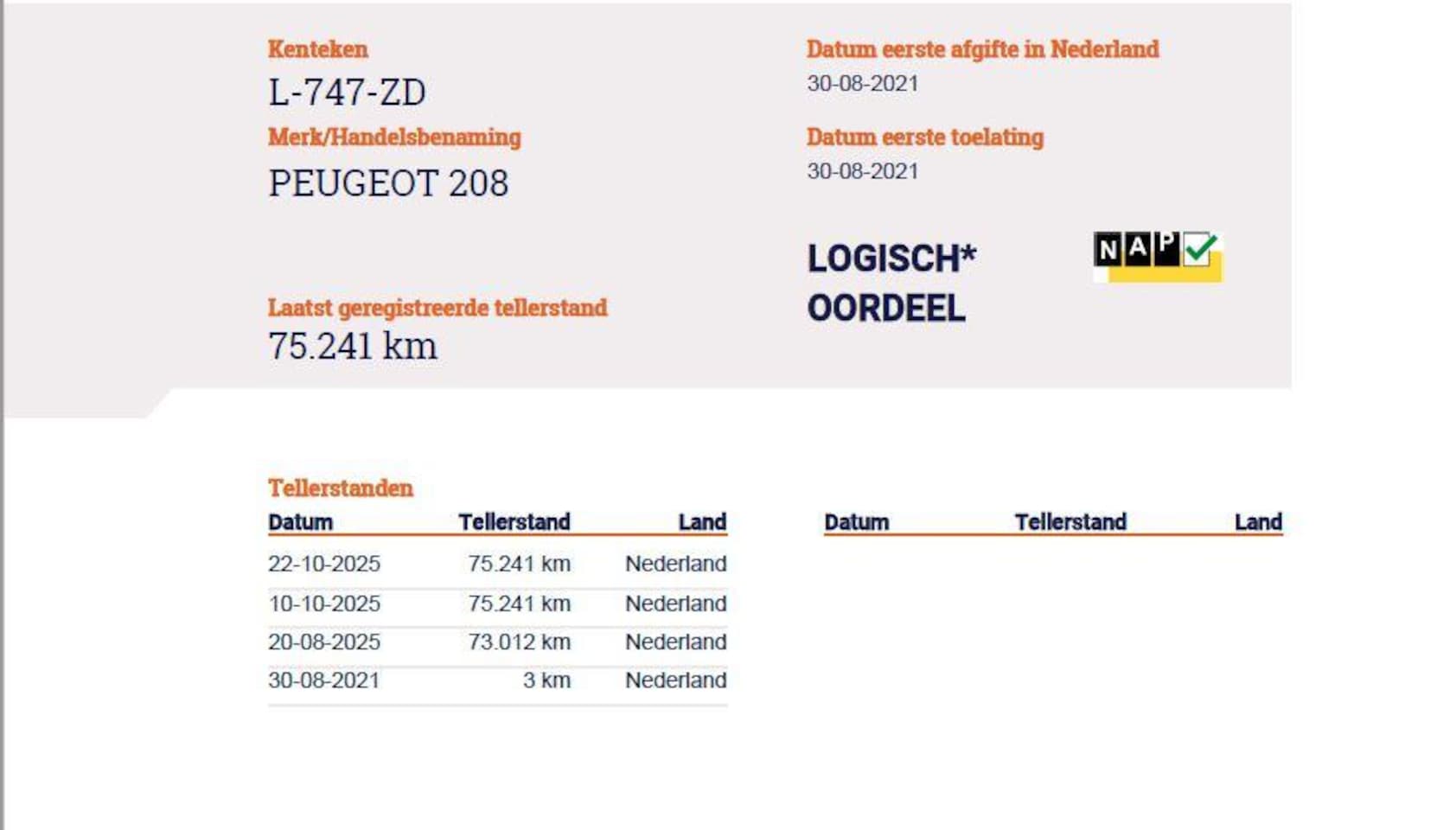The width and height of the screenshot is (1456, 830).
Task: Click the LOGISCH* OORDEEL verdict text
Action: pyautogui.click(x=891, y=283)
